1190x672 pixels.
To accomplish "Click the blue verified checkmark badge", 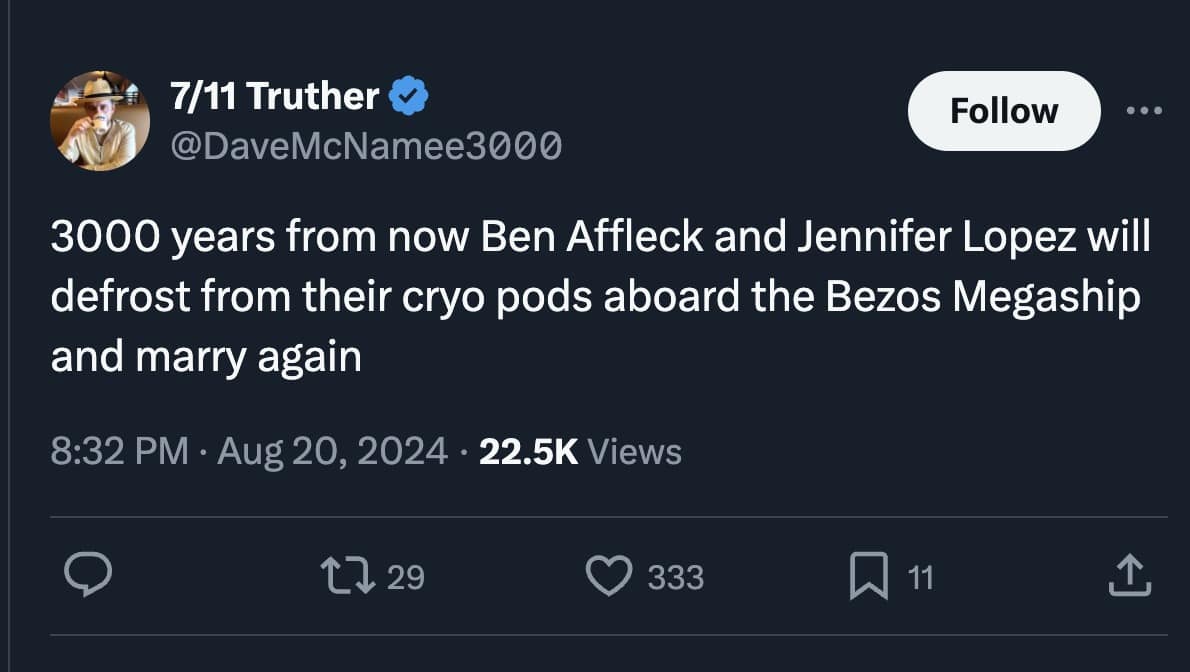I will 408,96.
